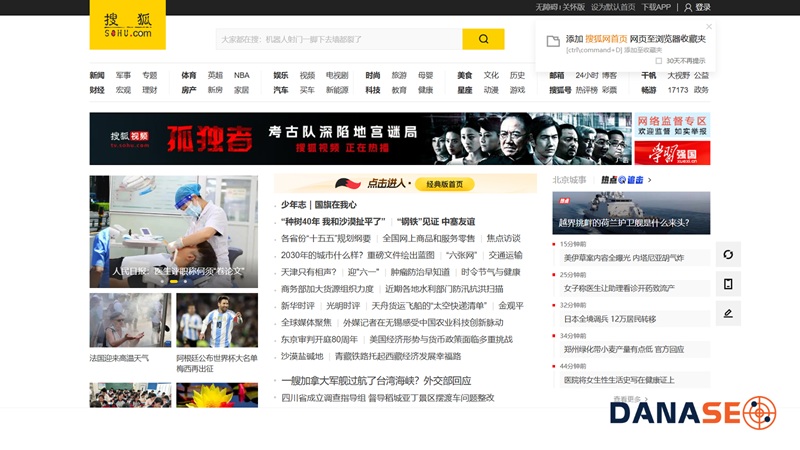Switch to the 热点追击 tab

tap(622, 180)
